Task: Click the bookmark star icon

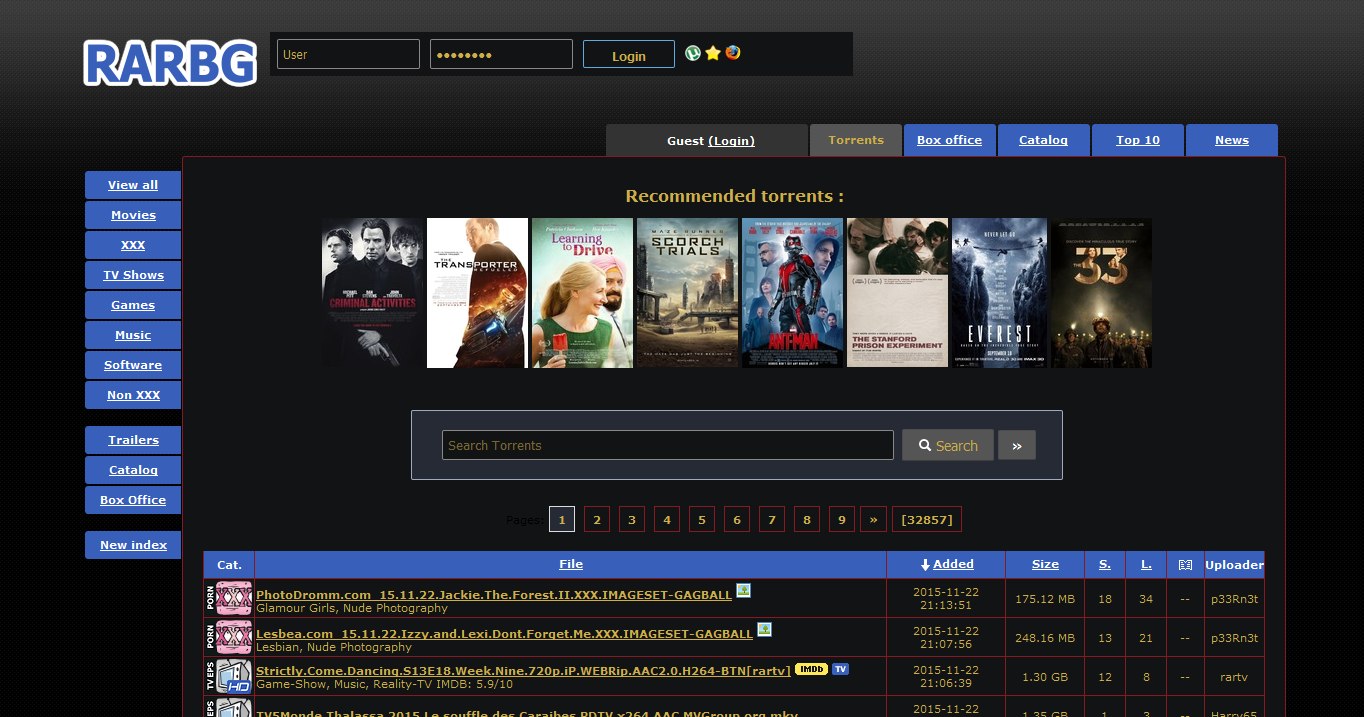Action: 713,53
